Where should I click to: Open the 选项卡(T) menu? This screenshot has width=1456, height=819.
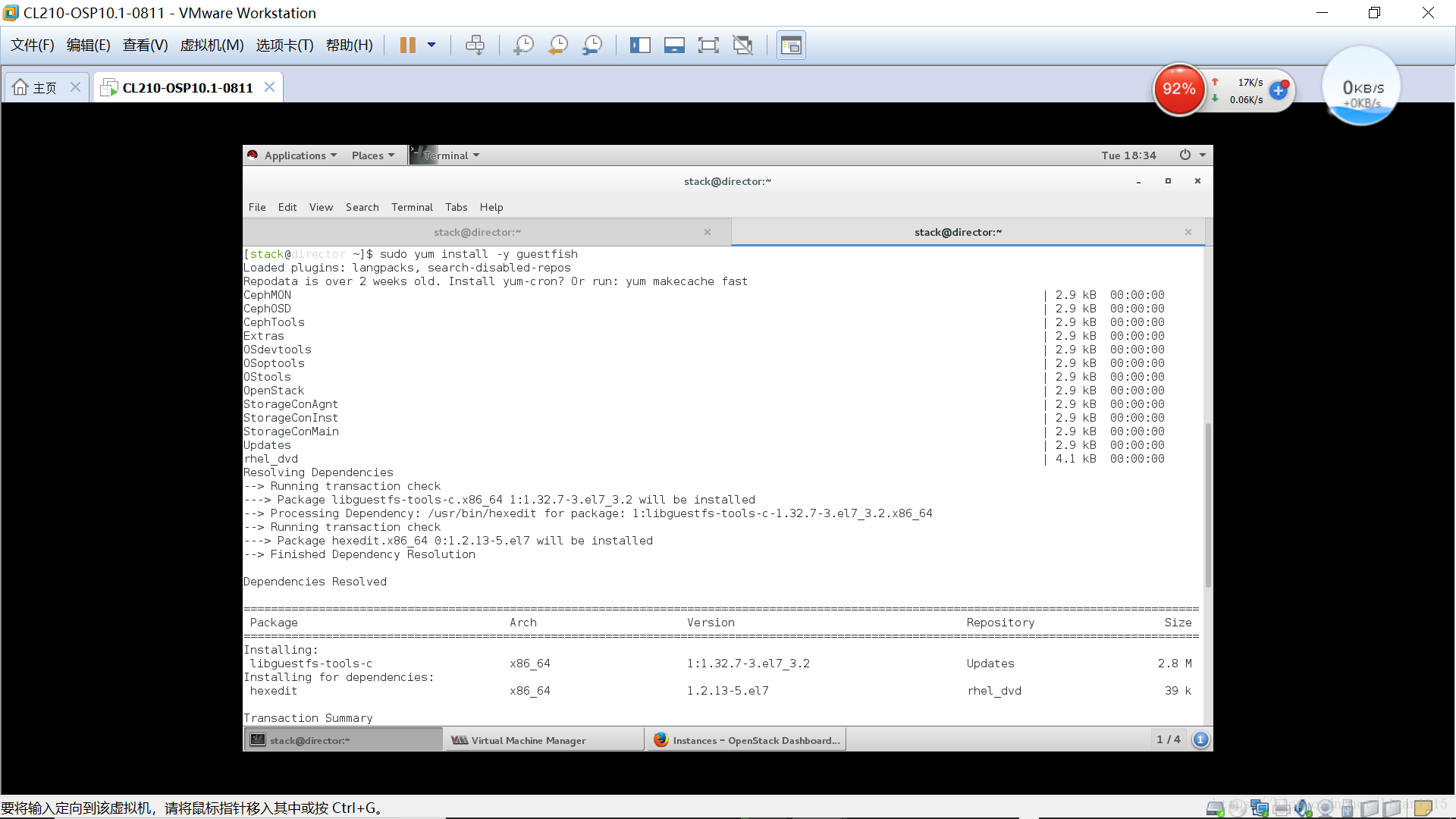pos(284,45)
